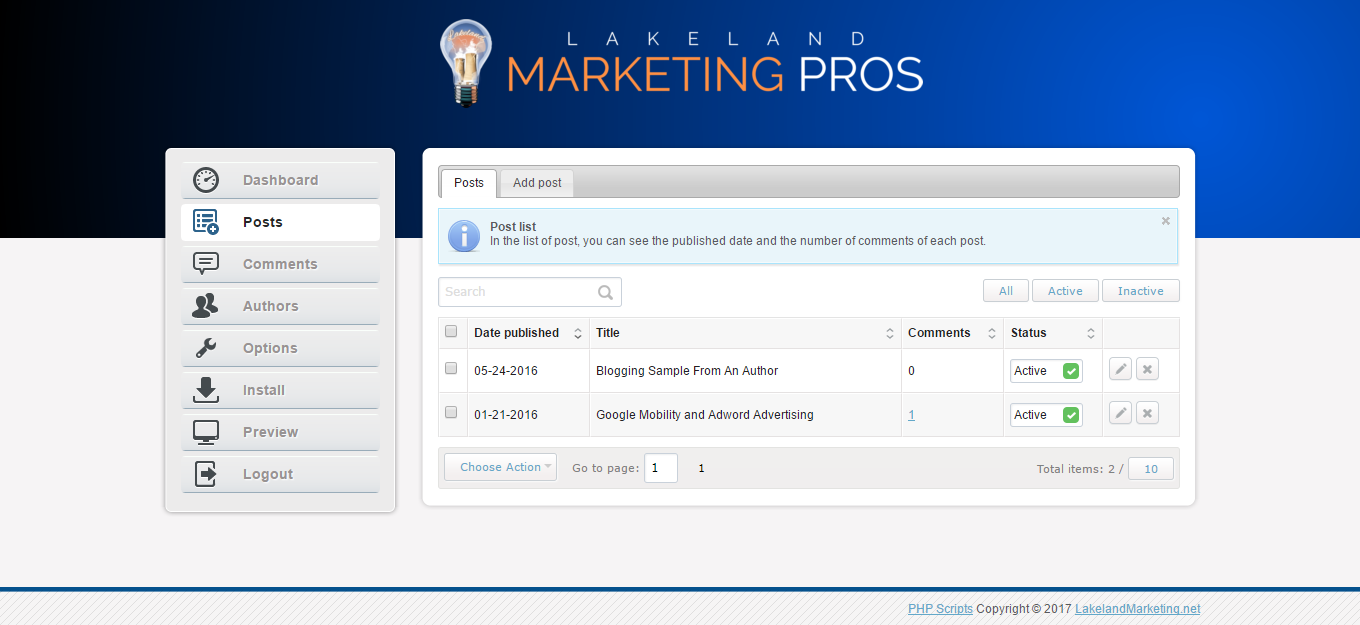Viewport: 1360px width, 625px height.
Task: Filter posts with the Inactive button
Action: pos(1140,291)
